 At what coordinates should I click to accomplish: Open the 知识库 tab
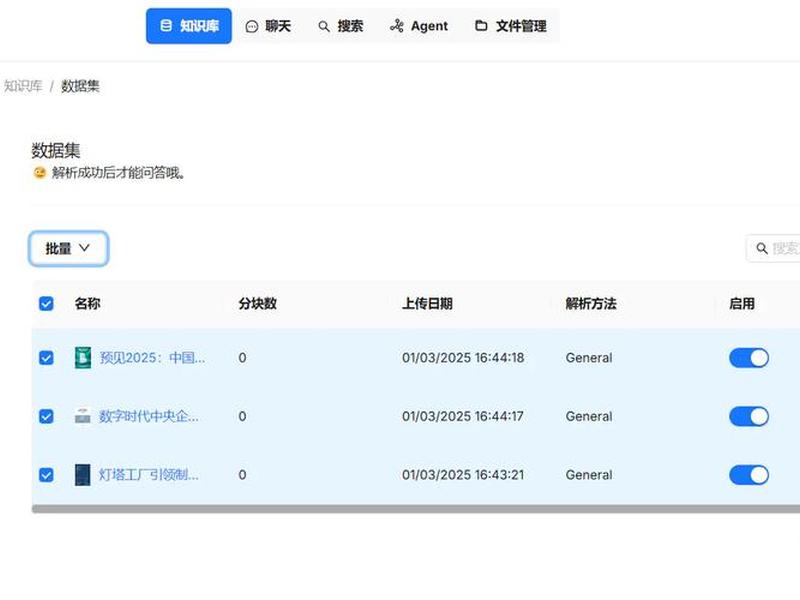(189, 26)
